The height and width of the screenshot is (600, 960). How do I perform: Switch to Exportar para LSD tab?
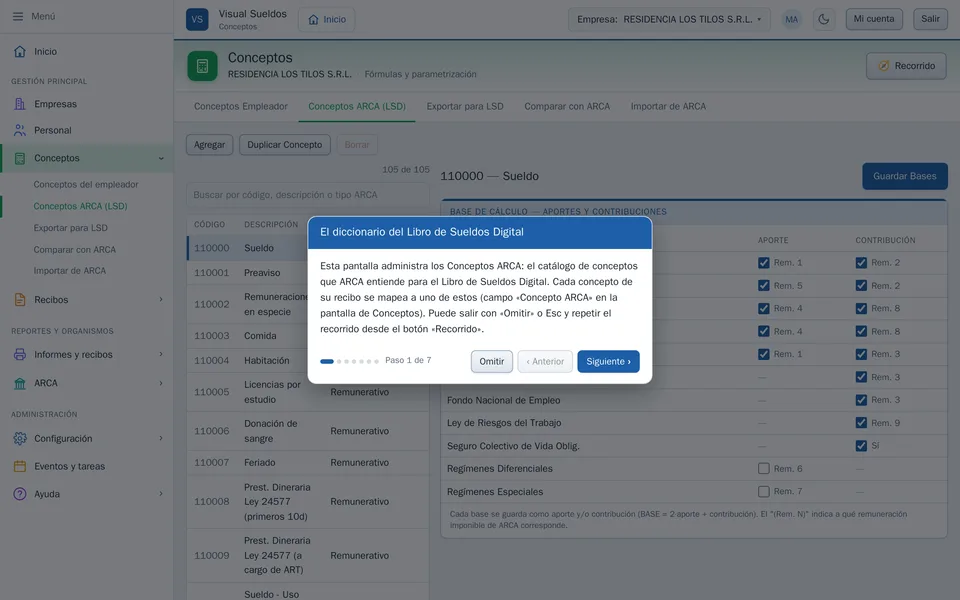click(465, 107)
